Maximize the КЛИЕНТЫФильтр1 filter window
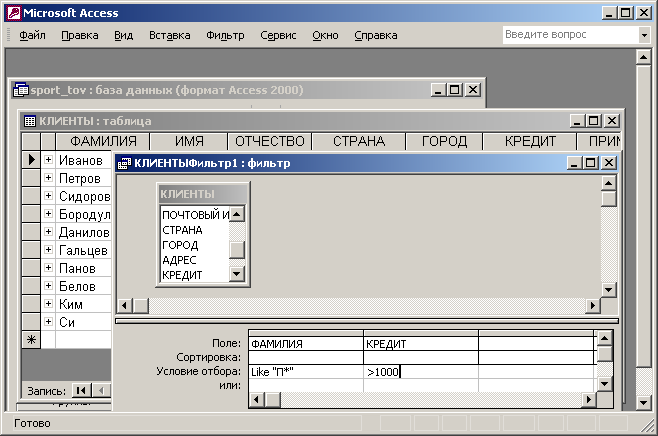The image size is (658, 436). (x=590, y=162)
